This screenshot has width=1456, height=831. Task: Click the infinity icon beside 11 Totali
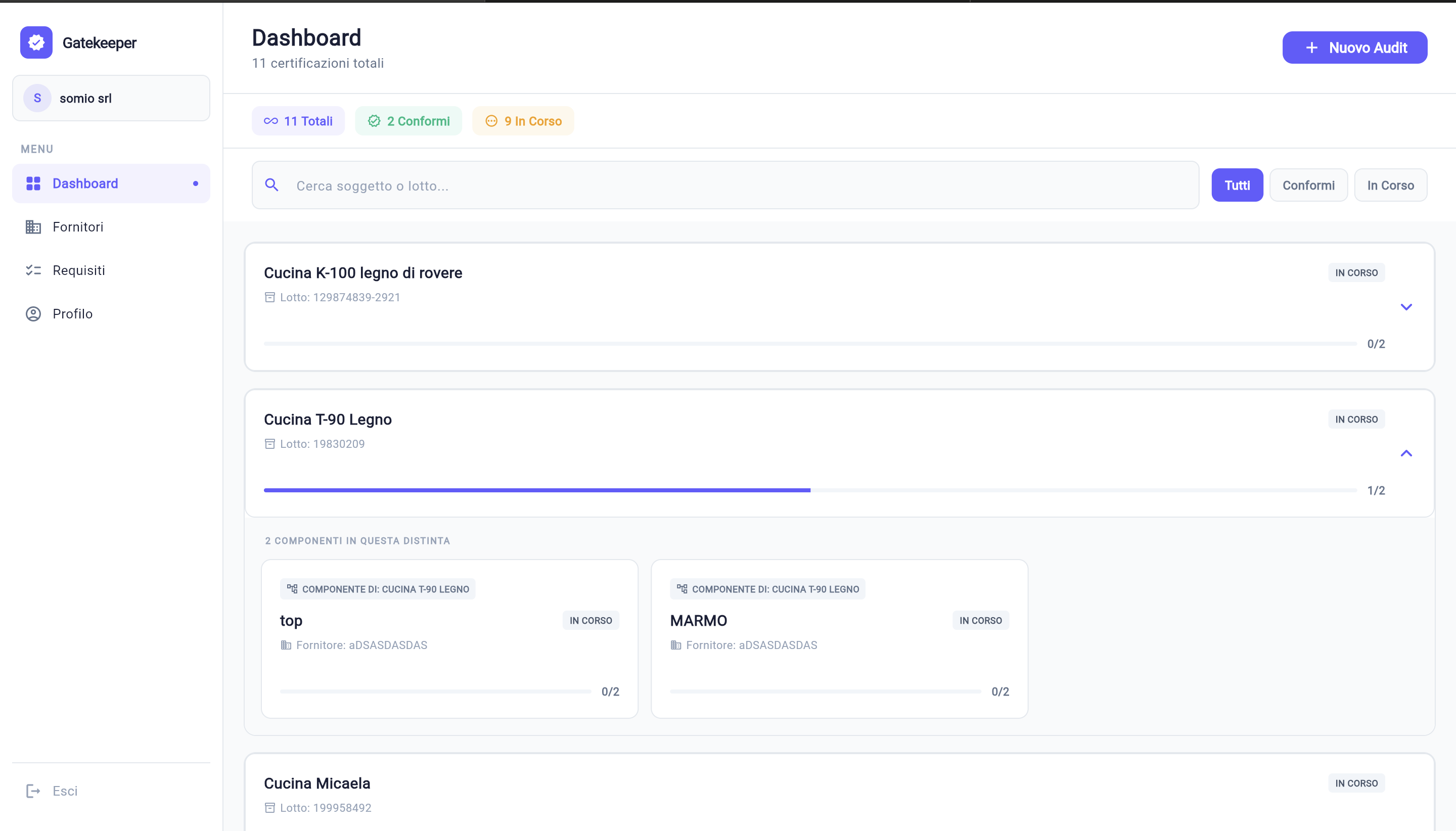[x=270, y=121]
